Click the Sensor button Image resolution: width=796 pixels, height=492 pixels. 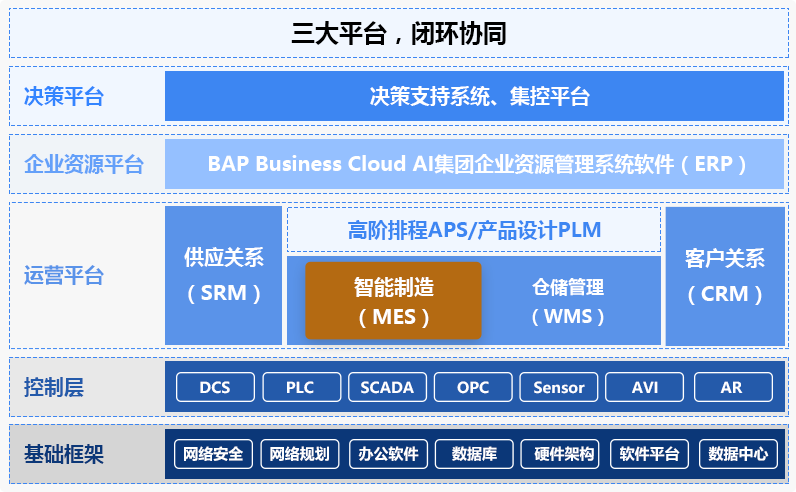pyautogui.click(x=559, y=387)
